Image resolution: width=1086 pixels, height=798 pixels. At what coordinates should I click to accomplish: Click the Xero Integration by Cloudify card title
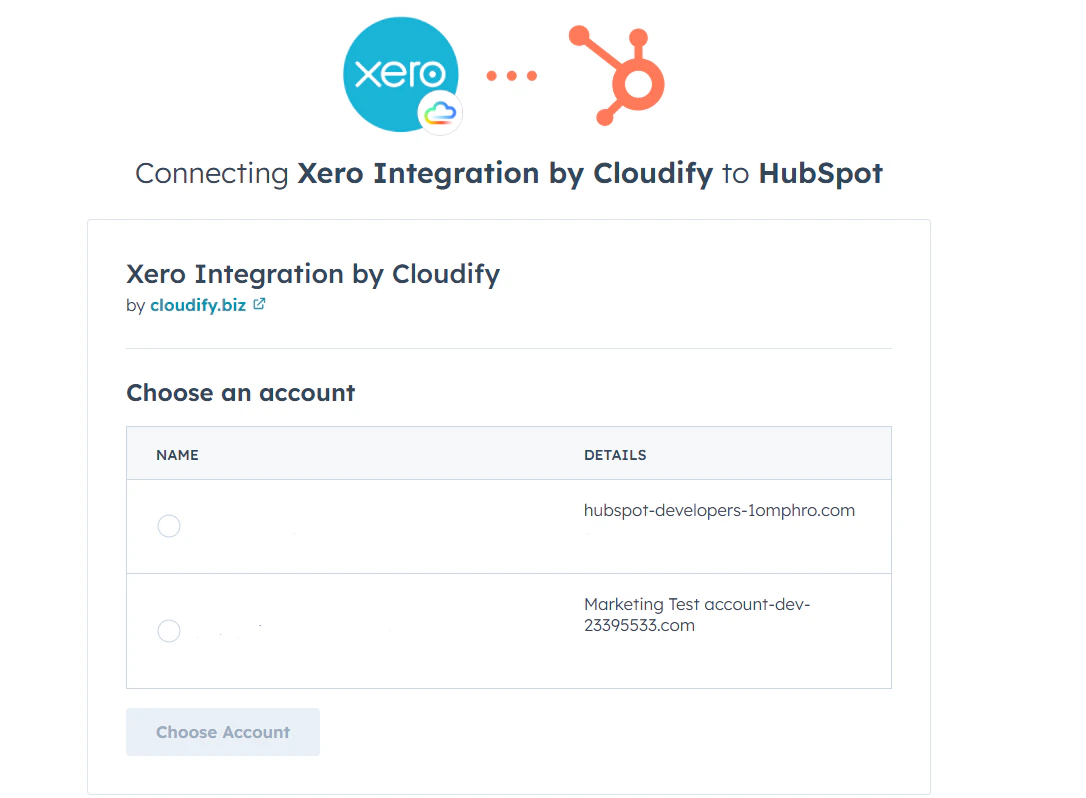tap(313, 274)
